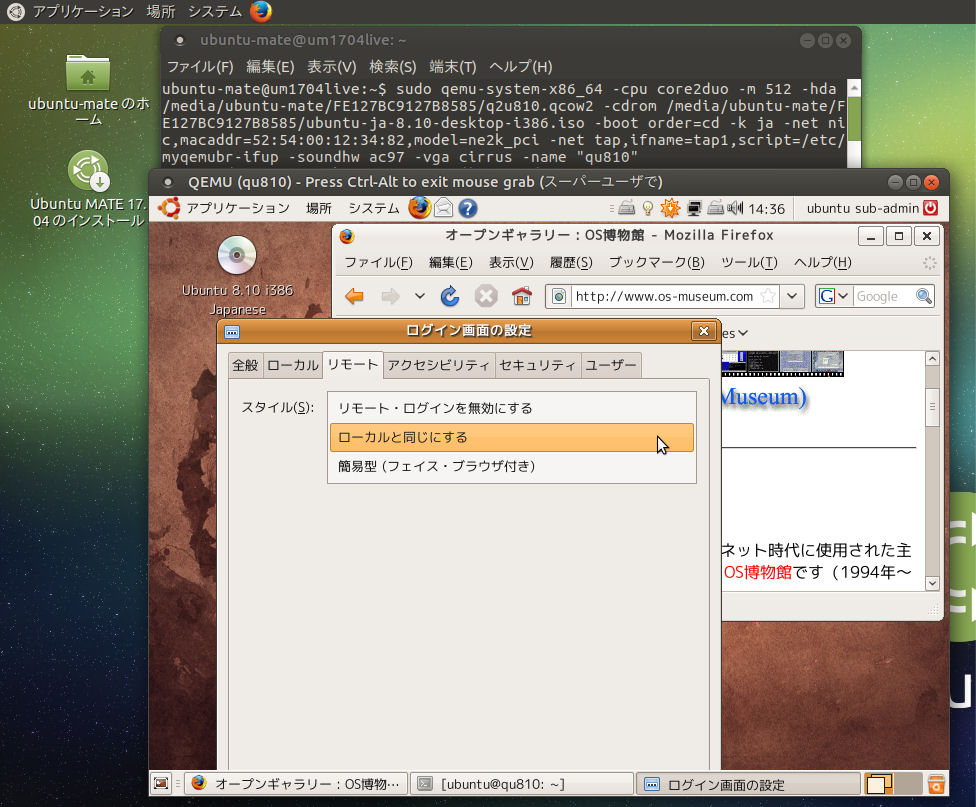976x807 pixels.
Task: Select the リモート tab
Action: pyautogui.click(x=353, y=364)
